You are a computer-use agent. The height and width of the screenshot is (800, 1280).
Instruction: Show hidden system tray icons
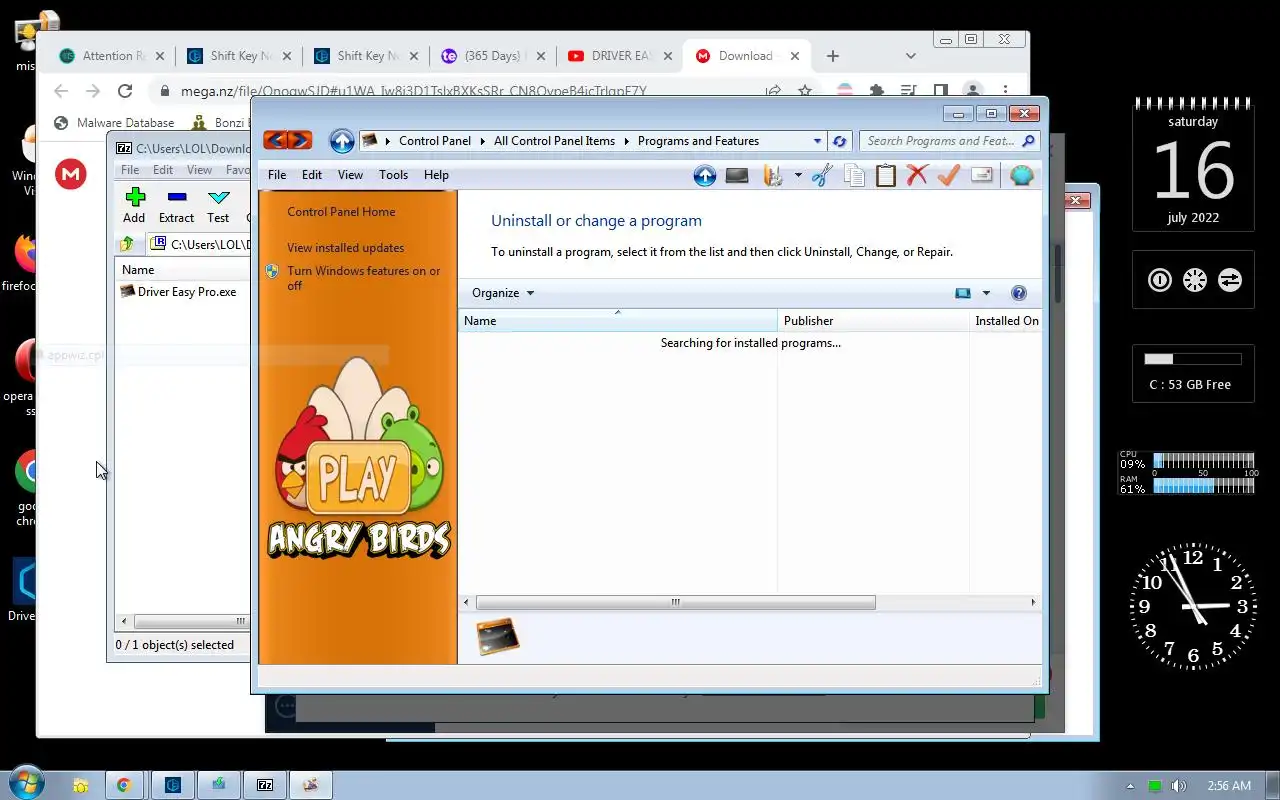point(1131,786)
